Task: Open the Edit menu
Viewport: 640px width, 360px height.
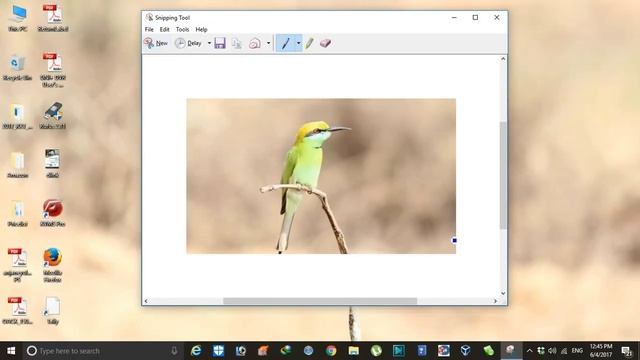Action: (x=164, y=29)
